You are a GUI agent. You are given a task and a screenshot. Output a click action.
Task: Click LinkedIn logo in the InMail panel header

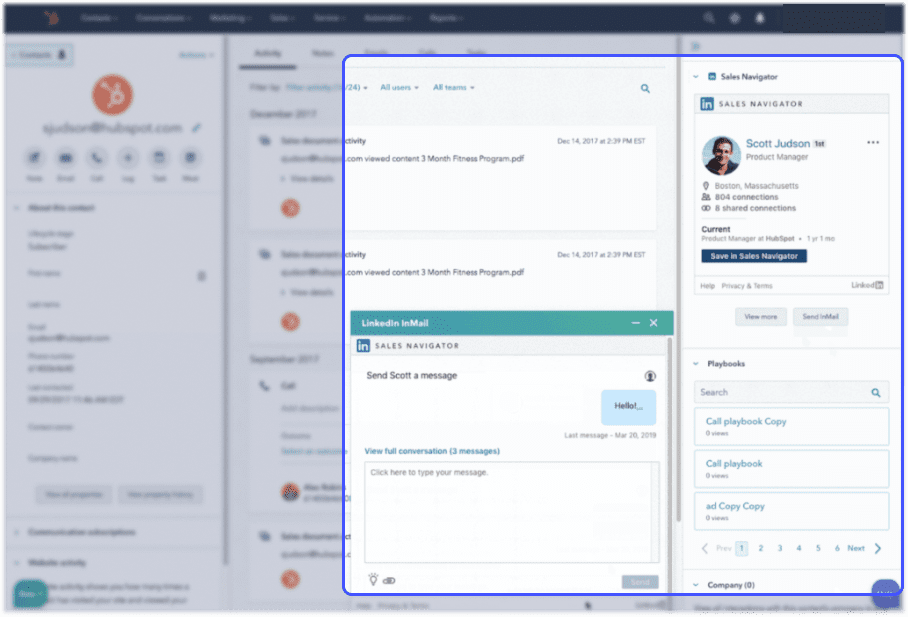click(363, 346)
